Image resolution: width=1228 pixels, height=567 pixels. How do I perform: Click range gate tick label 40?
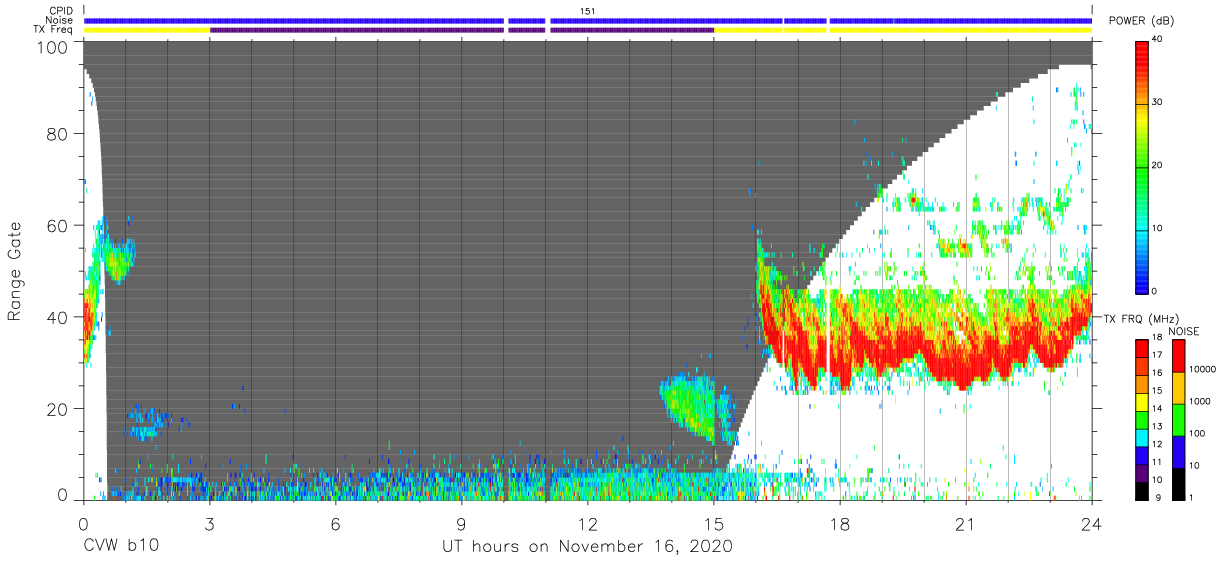58,316
